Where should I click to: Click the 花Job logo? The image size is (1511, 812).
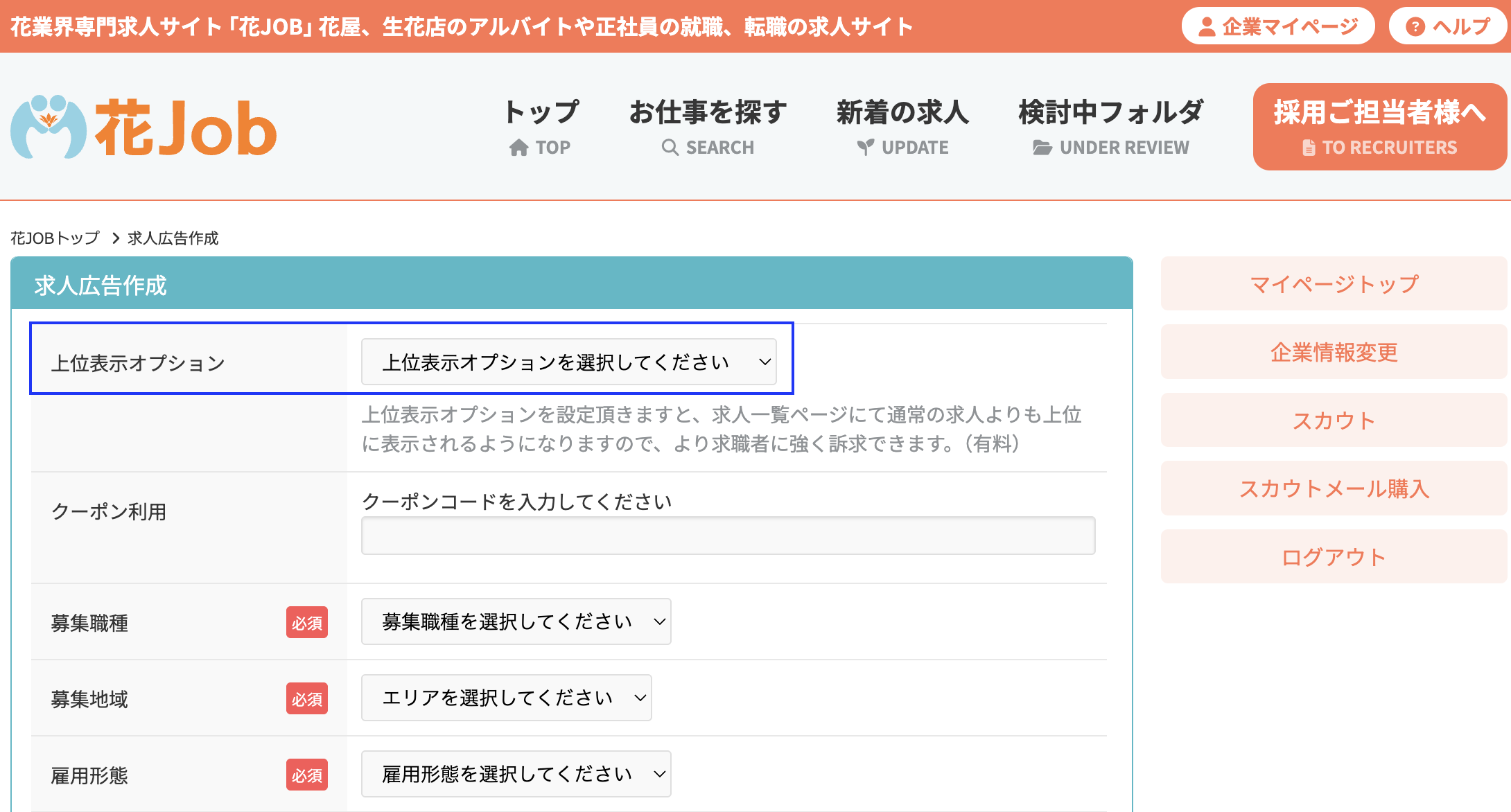point(144,127)
